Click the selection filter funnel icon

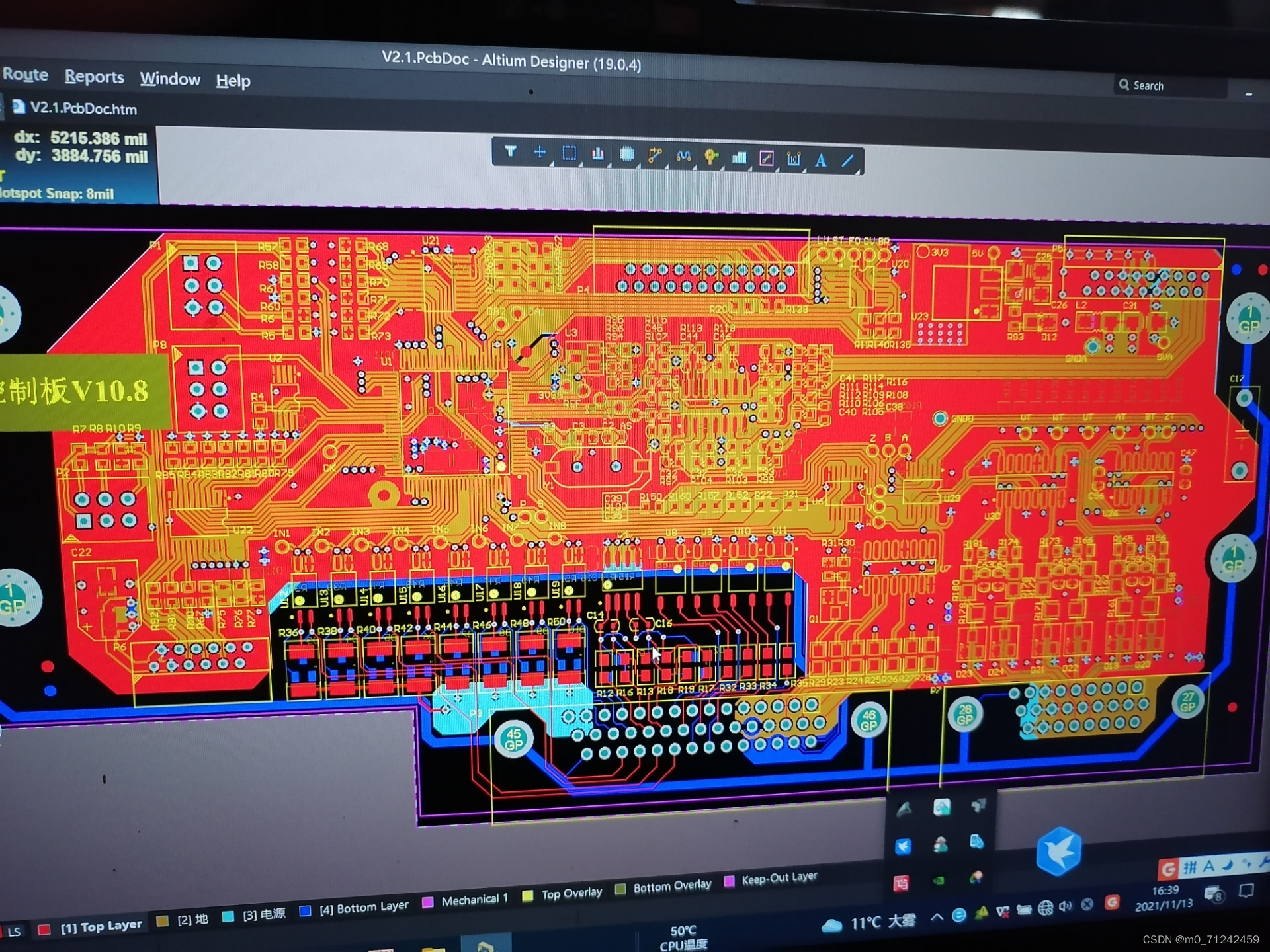tap(510, 152)
